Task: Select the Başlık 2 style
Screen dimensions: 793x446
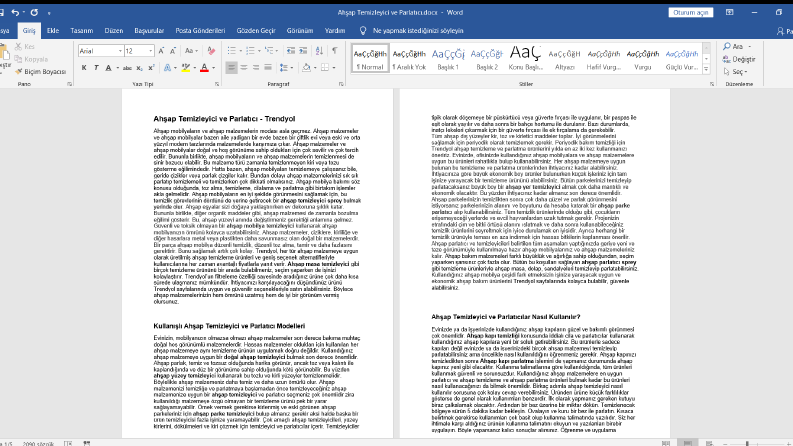Action: pos(487,58)
